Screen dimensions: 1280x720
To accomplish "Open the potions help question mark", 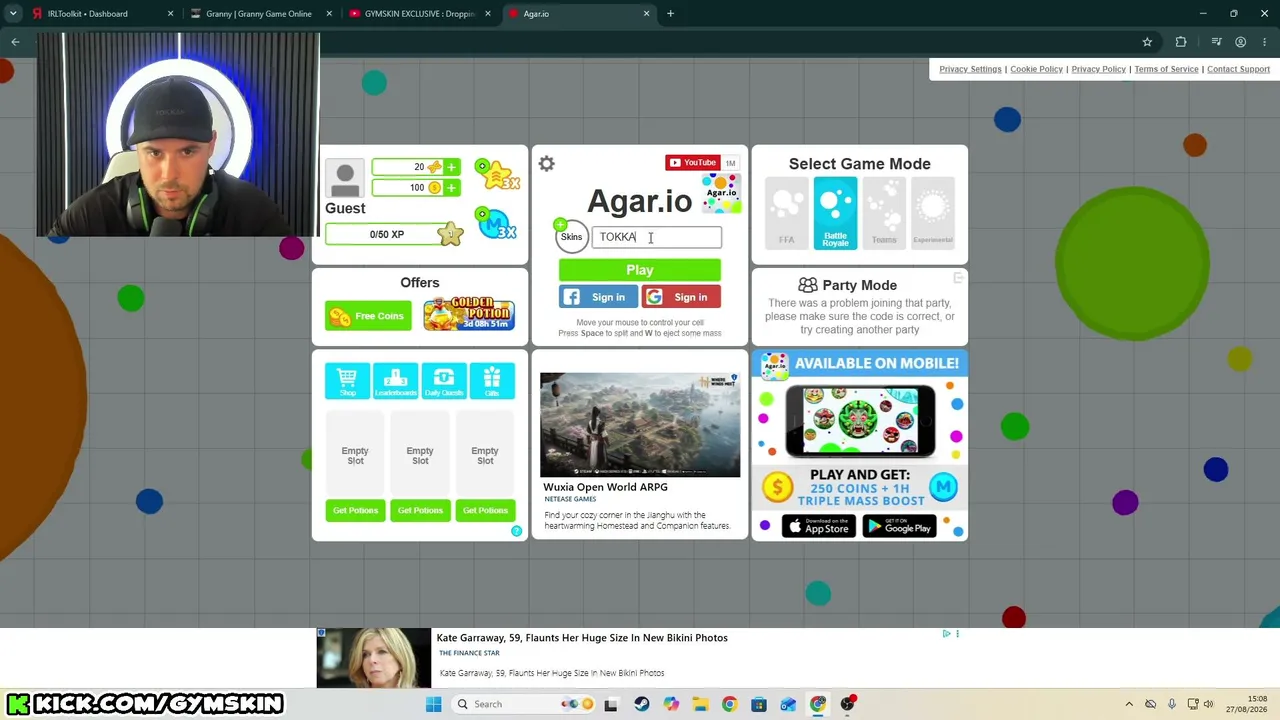I will 517,531.
